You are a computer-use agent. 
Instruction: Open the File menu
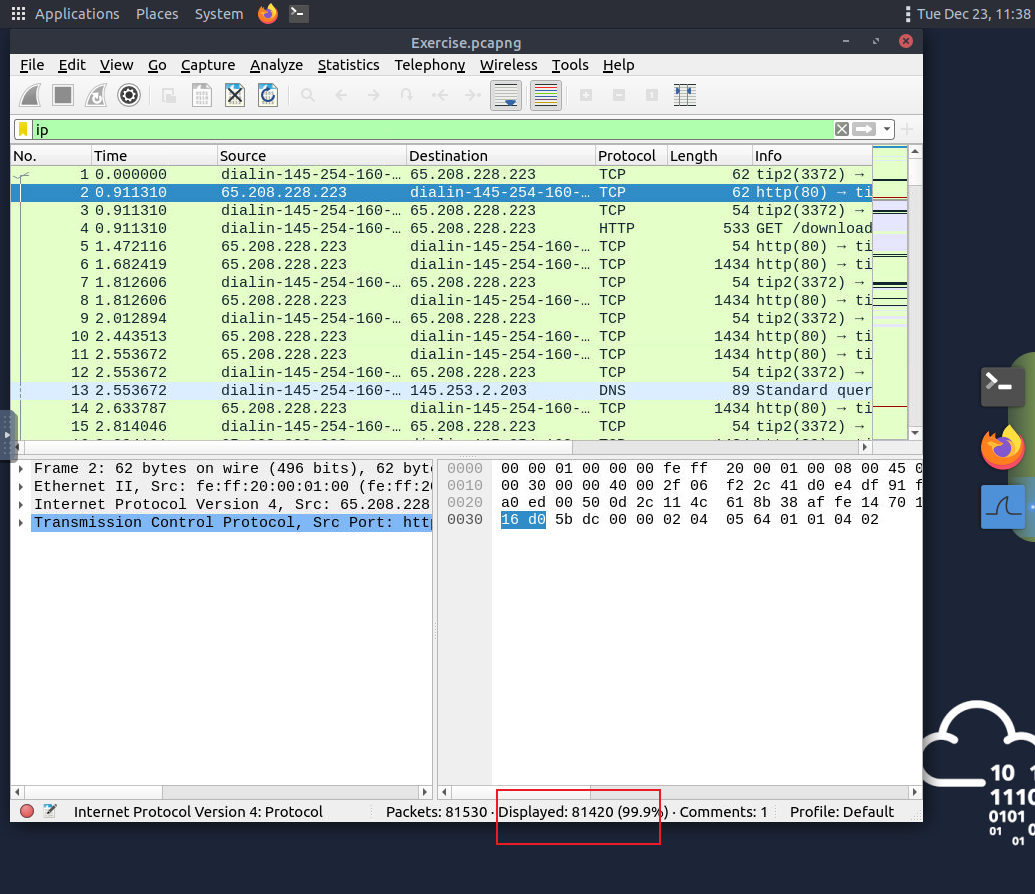pyautogui.click(x=32, y=65)
